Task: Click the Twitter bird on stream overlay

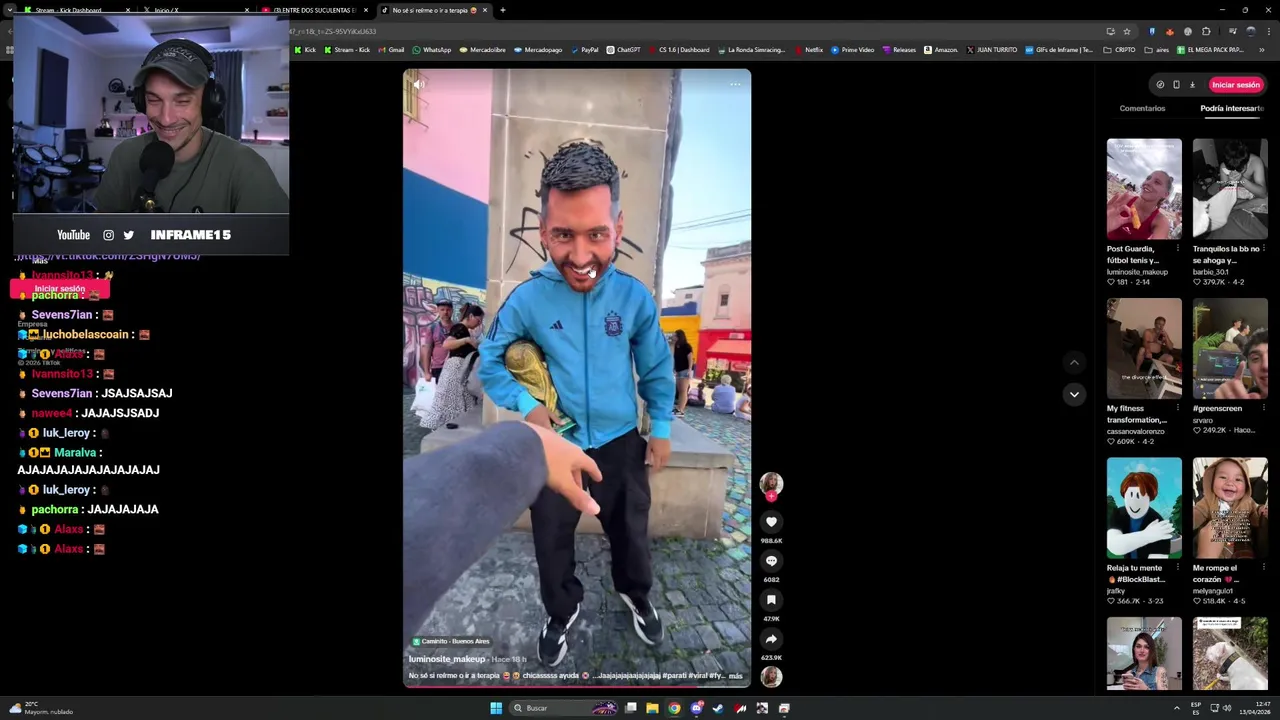Action: (x=128, y=235)
